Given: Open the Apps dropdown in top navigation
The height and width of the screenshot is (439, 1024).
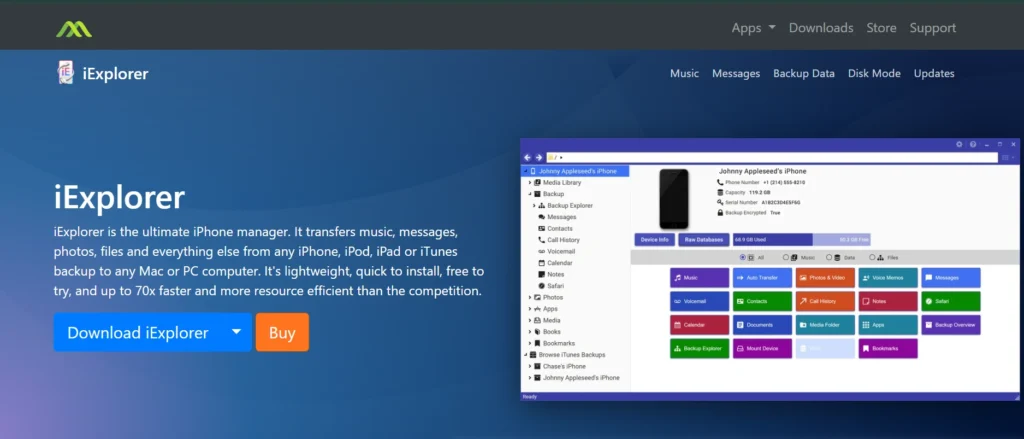Looking at the screenshot, I should (x=754, y=28).
